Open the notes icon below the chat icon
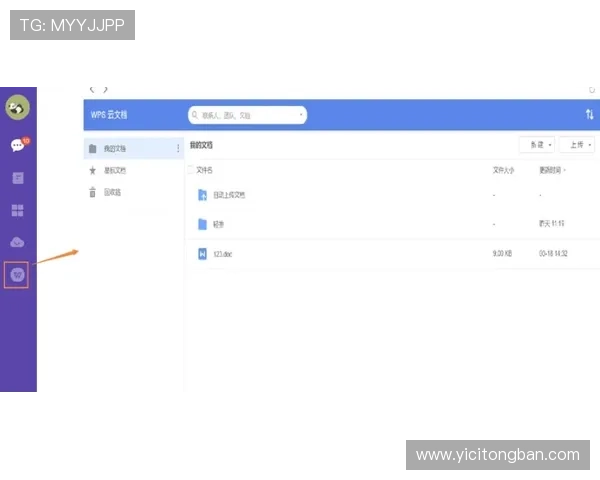The width and height of the screenshot is (600, 480). [18, 178]
